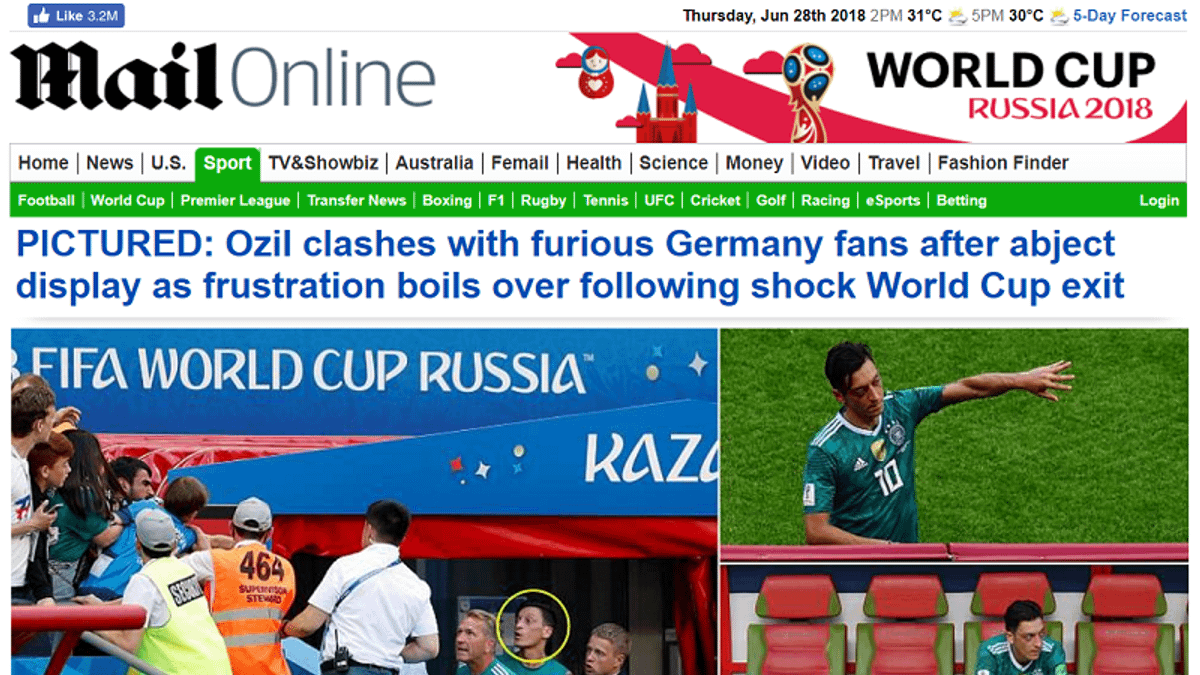Viewport: 1200px width, 675px height.
Task: Open the 5-Day Forecast link
Action: point(1130,15)
